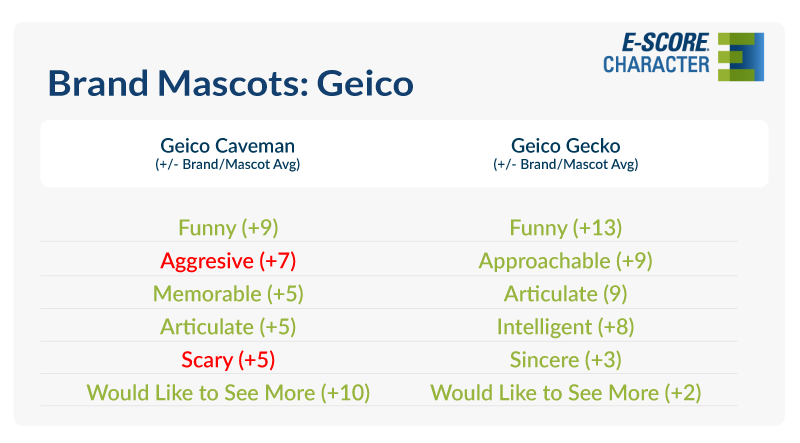
Task: Select Would Like to See More (+10)
Action: click(228, 392)
